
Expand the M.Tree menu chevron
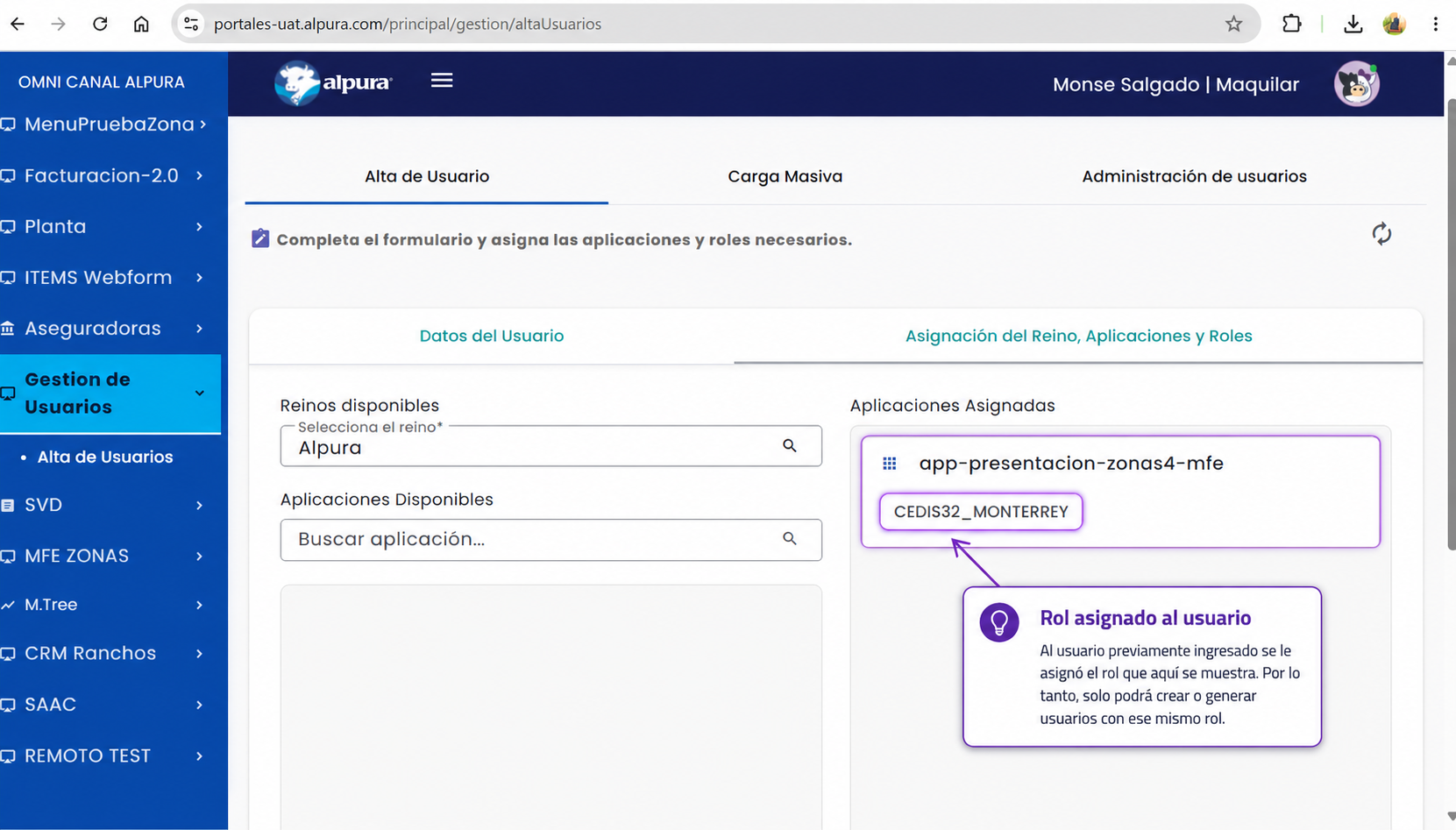[200, 605]
